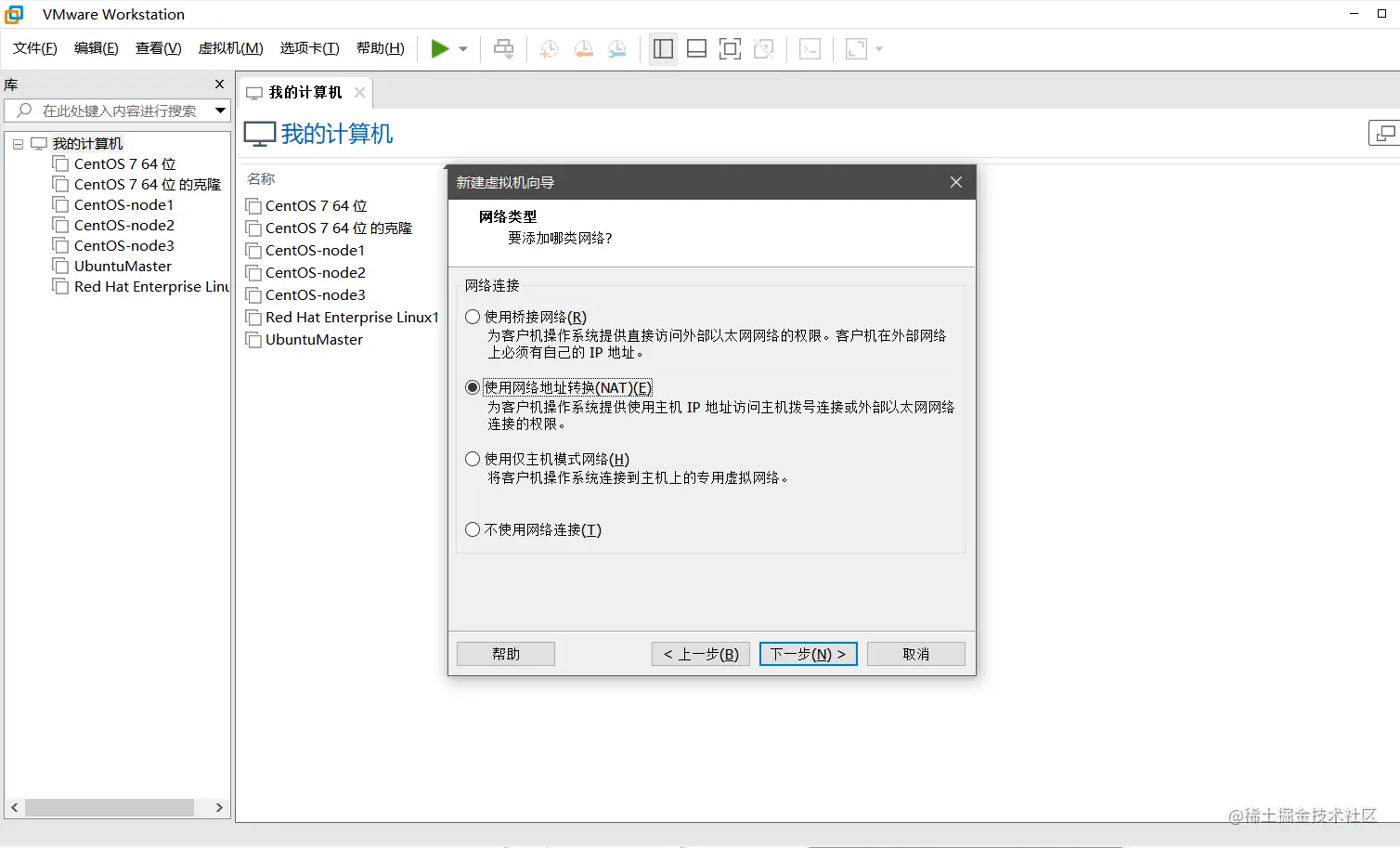Viewport: 1400px width, 848px height.
Task: Click CentOS-node2 in name list
Action: [316, 273]
